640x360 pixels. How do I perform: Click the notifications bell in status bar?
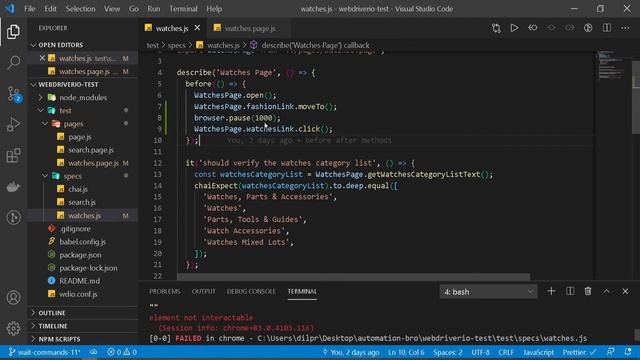coord(628,352)
